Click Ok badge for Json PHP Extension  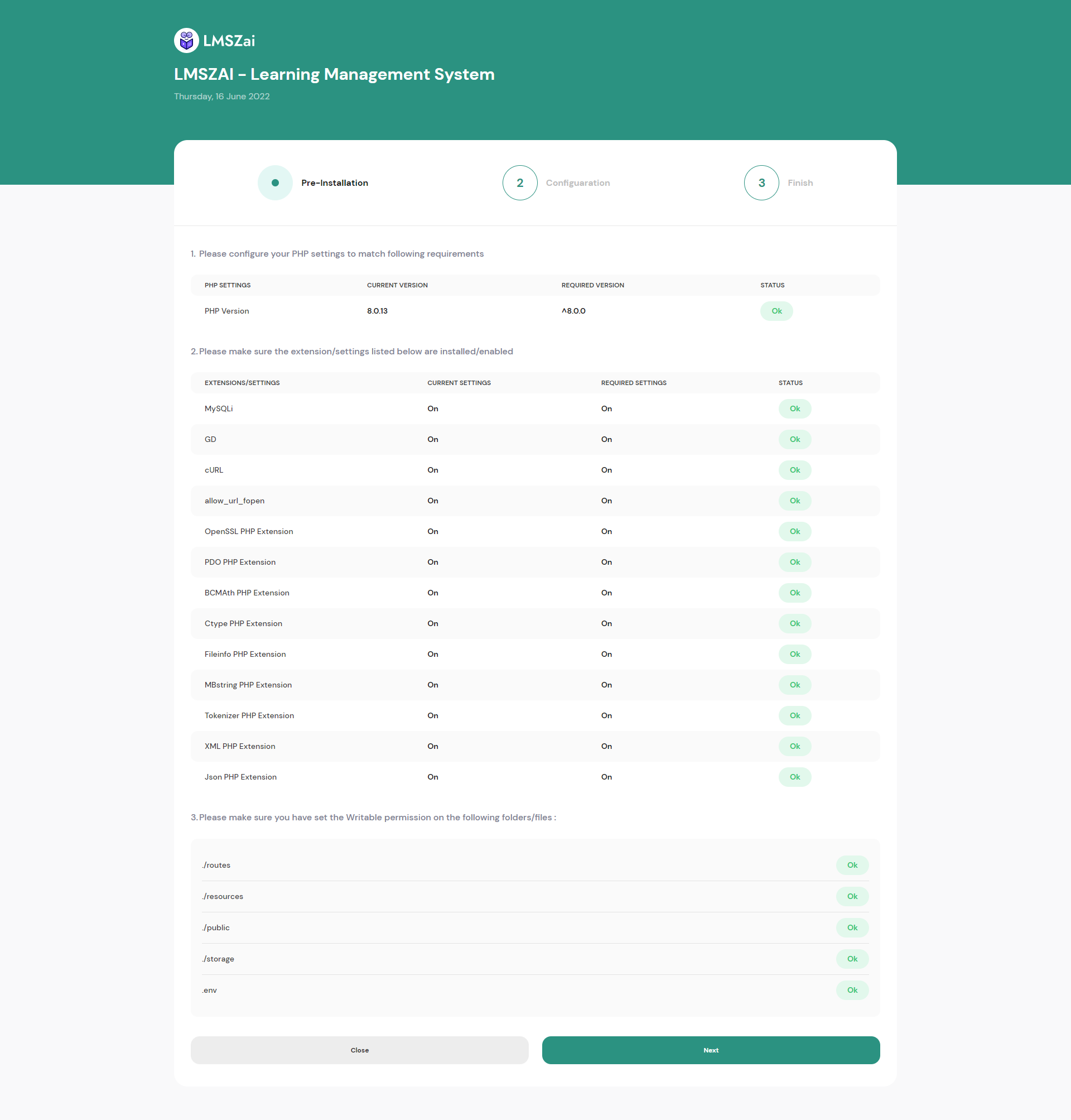pos(795,777)
